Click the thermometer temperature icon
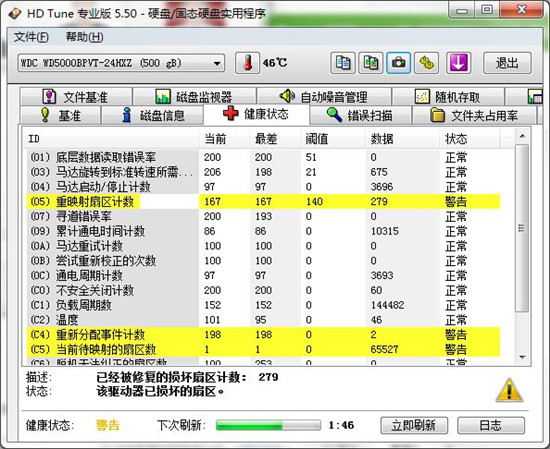The image size is (550, 449). pyautogui.click(x=248, y=63)
